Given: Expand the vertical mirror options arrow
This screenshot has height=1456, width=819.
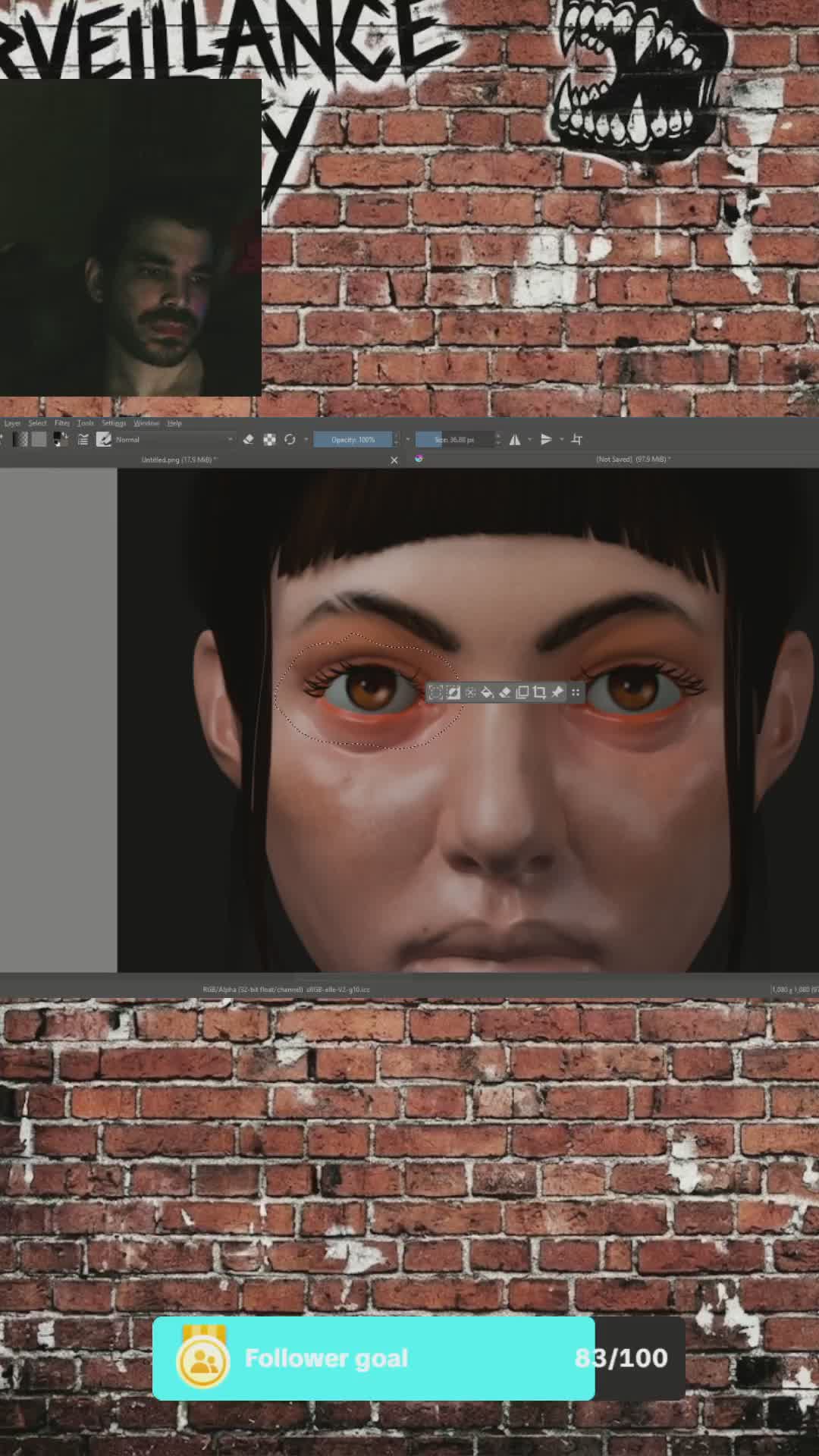Looking at the screenshot, I should click(x=561, y=440).
